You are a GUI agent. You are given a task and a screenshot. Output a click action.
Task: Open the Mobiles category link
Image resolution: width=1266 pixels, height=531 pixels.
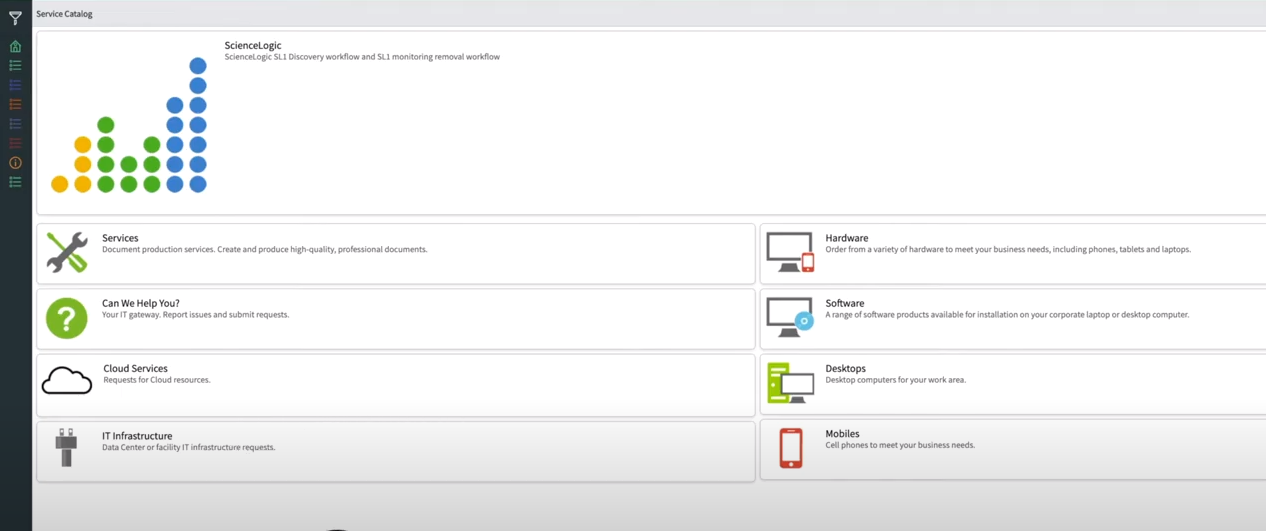842,434
